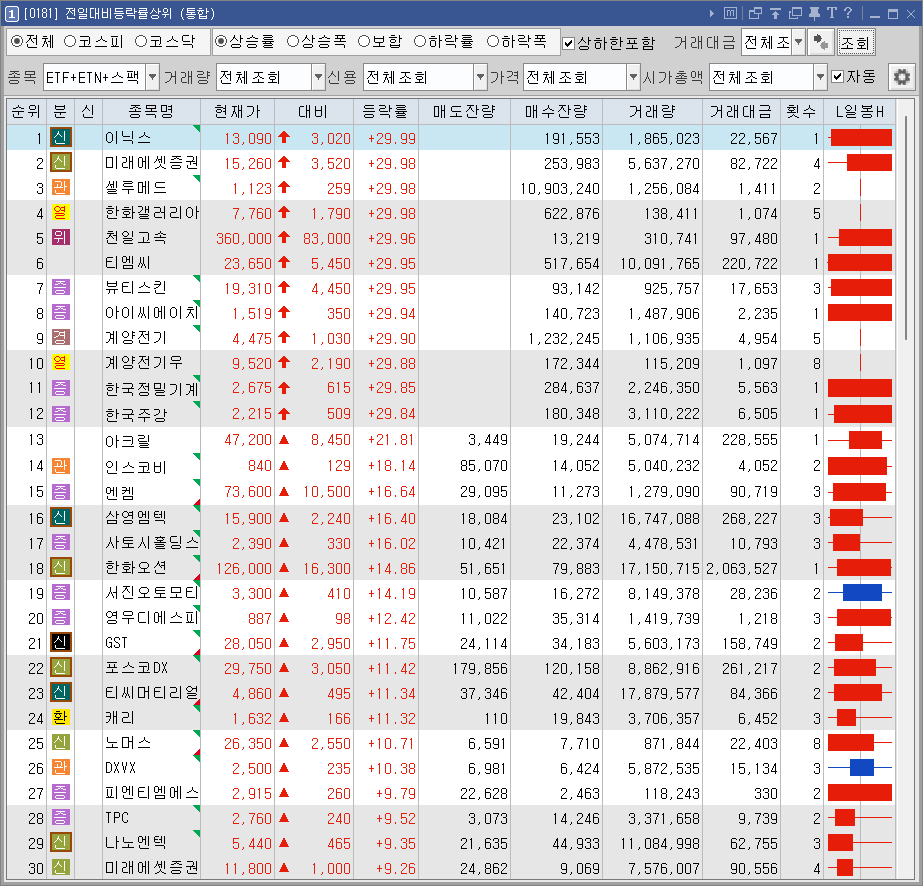Select the 코스피 radio button
The height and width of the screenshot is (886, 923).
point(70,41)
